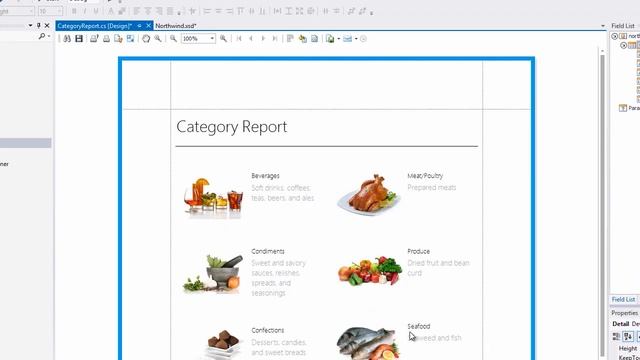Go to Next Page in preview
Viewport: 640px width, 360px height.
(263, 39)
